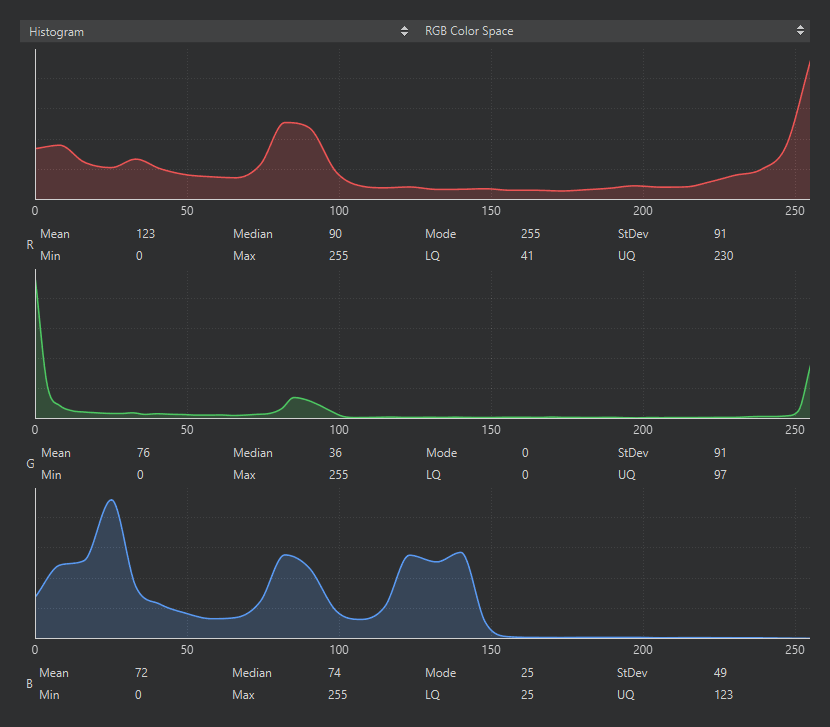Image resolution: width=830 pixels, height=727 pixels.
Task: Select the green channel Mean value 76
Action: [x=143, y=453]
